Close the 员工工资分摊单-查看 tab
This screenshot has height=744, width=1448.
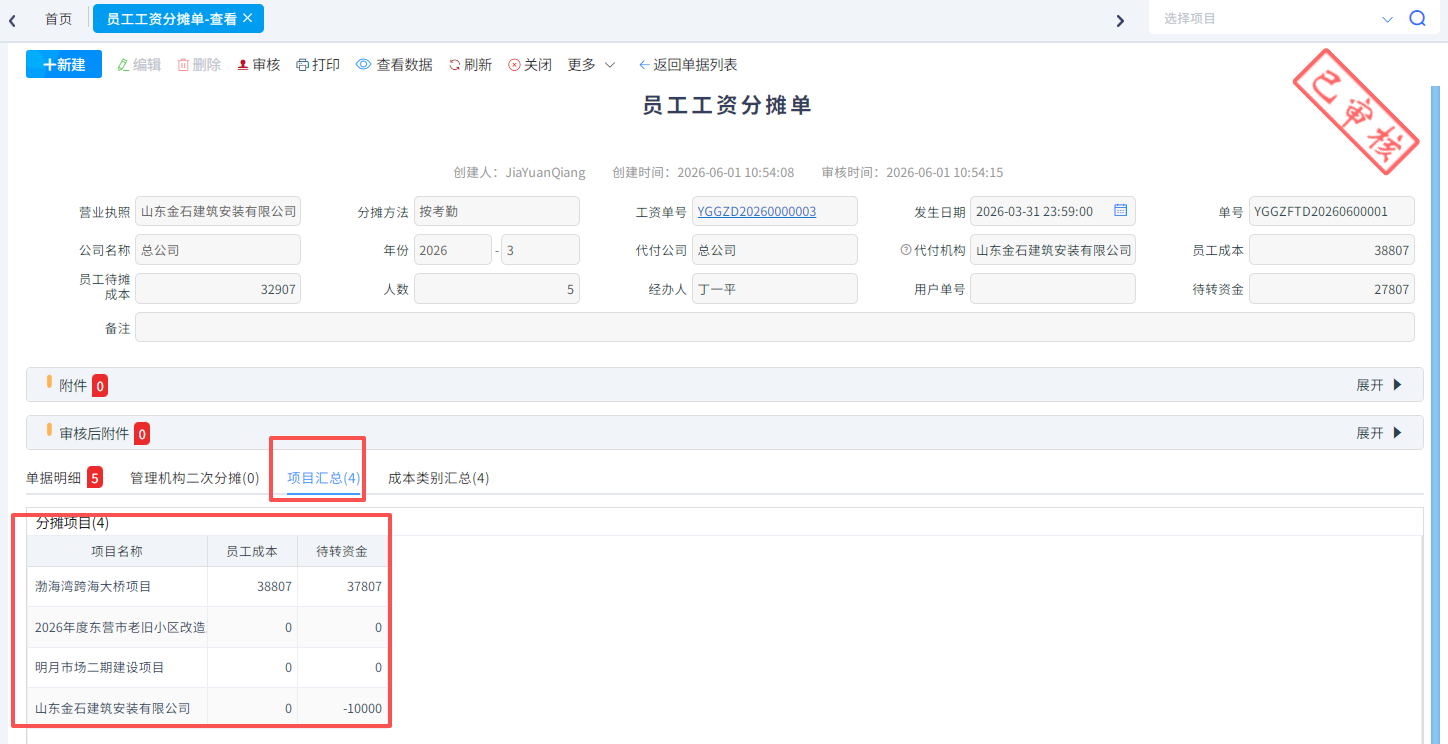248,18
